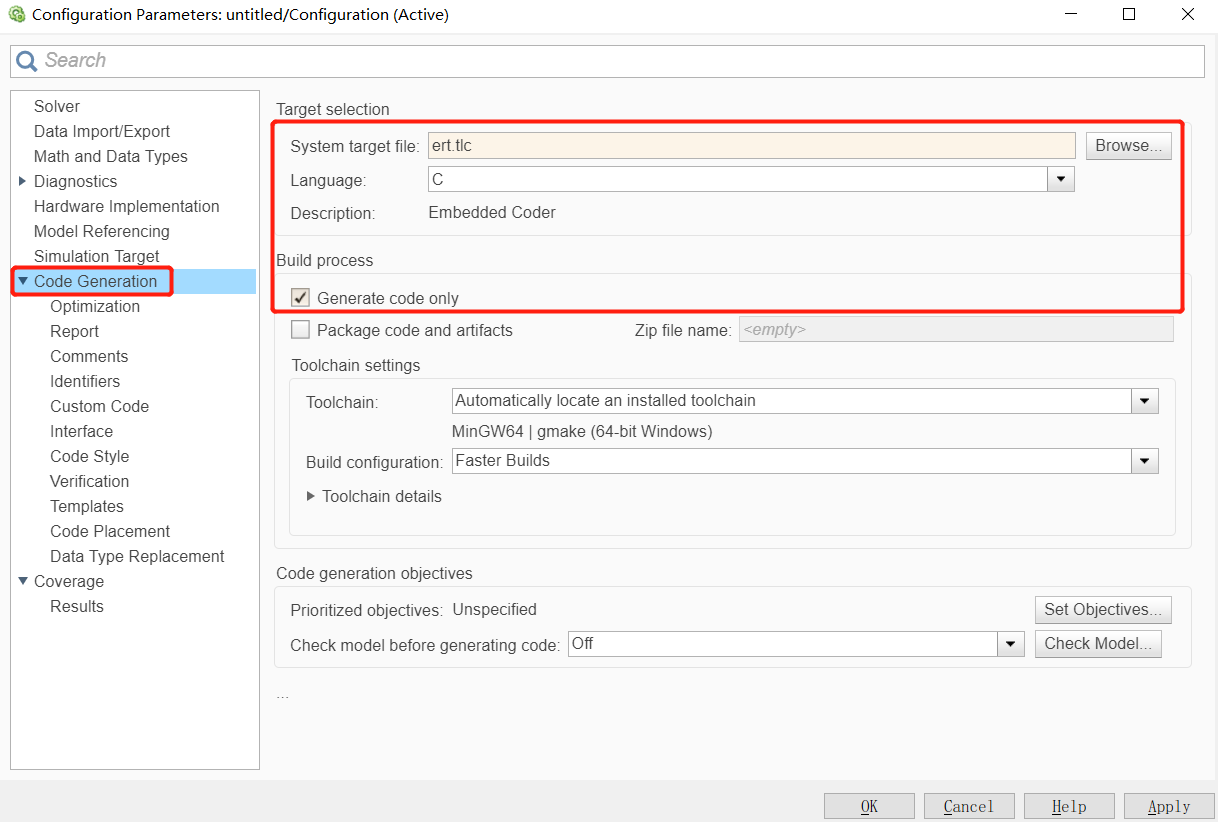Click the Embedded Coder description text

pos(492,212)
